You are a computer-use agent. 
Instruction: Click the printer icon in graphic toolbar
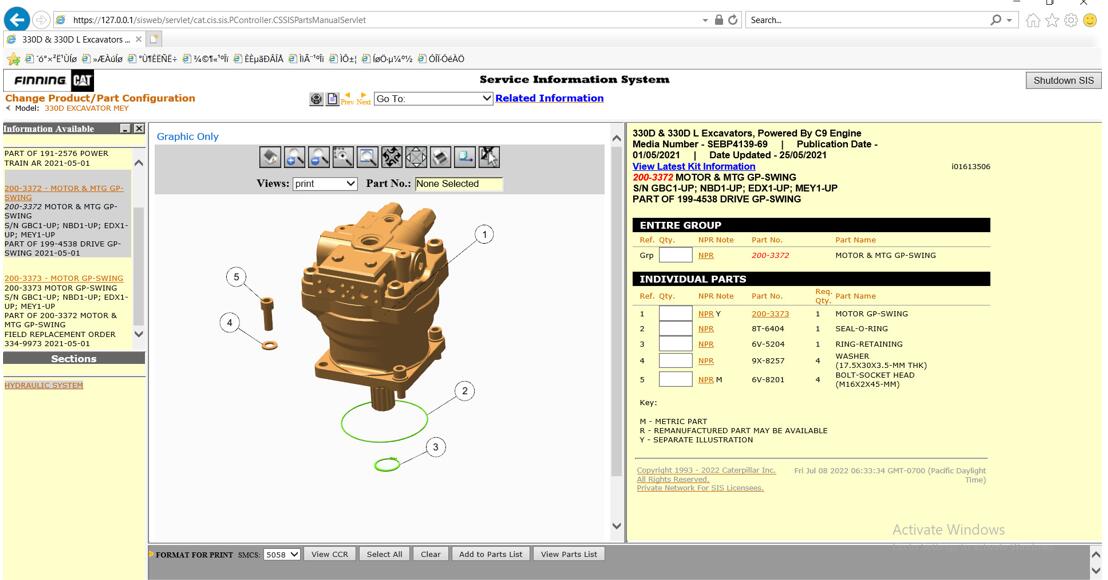point(440,157)
